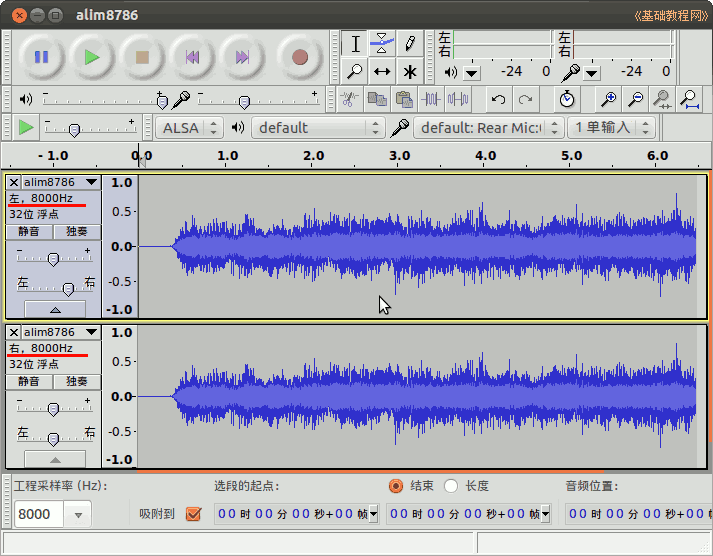Screen dimensions: 713x556
Task: Select the Time Shift tool
Action: coord(382,71)
